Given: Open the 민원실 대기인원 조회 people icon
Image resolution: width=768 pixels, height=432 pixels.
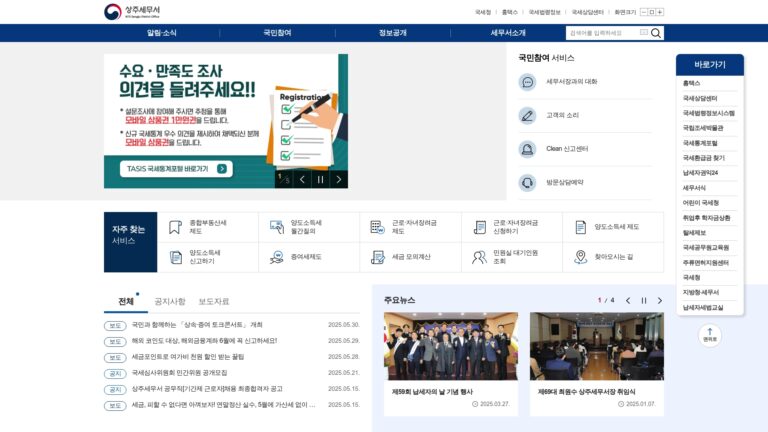Looking at the screenshot, I should 479,257.
